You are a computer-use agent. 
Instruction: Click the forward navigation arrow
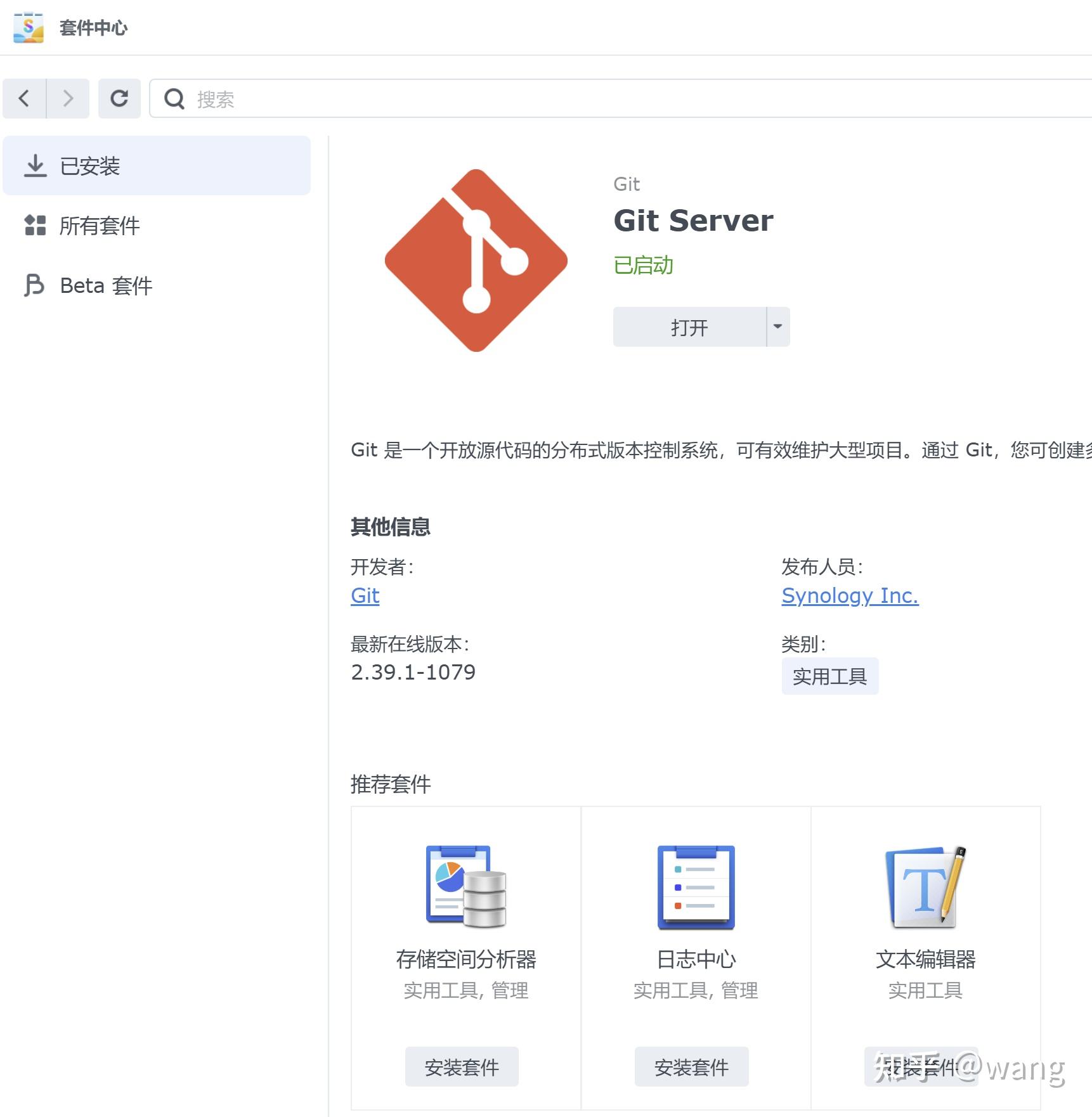(68, 98)
